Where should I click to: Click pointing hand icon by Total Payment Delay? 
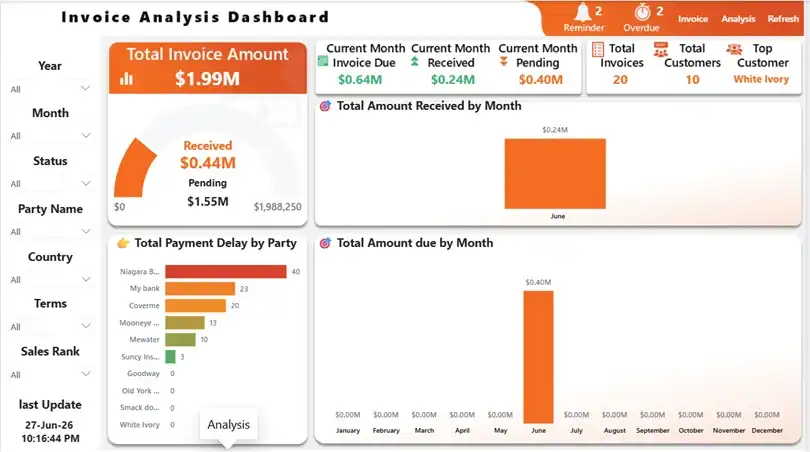pos(123,243)
